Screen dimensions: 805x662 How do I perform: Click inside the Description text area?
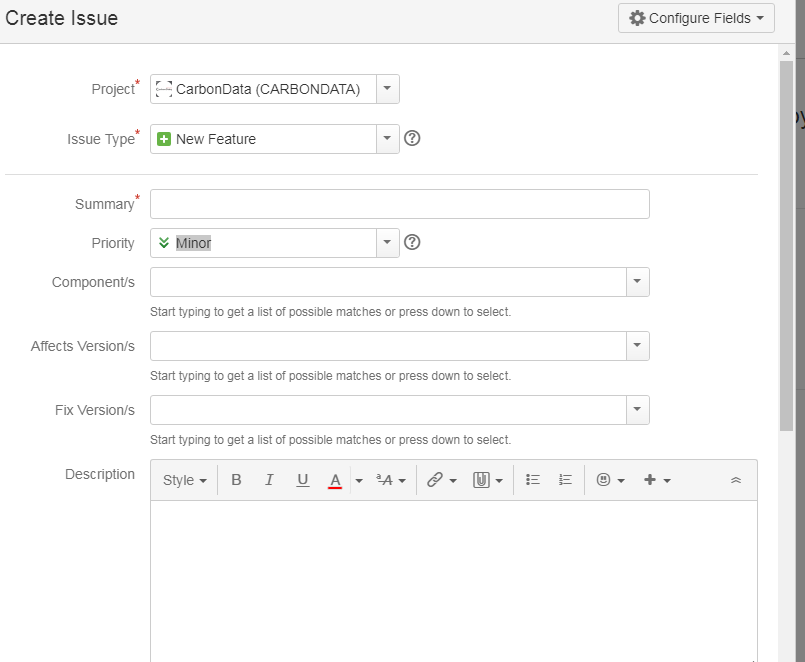(454, 581)
